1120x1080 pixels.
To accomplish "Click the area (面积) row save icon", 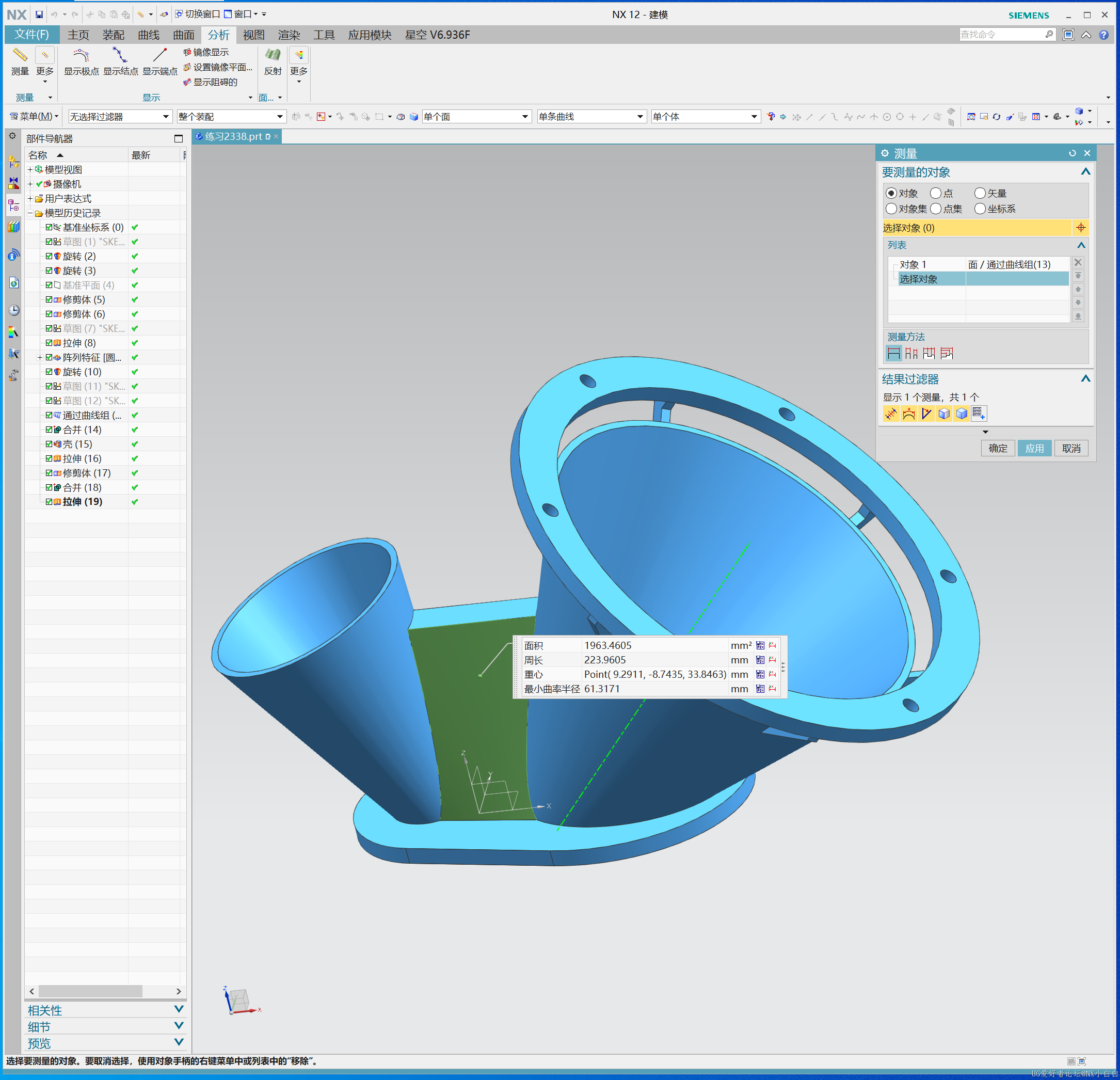I will click(x=760, y=645).
